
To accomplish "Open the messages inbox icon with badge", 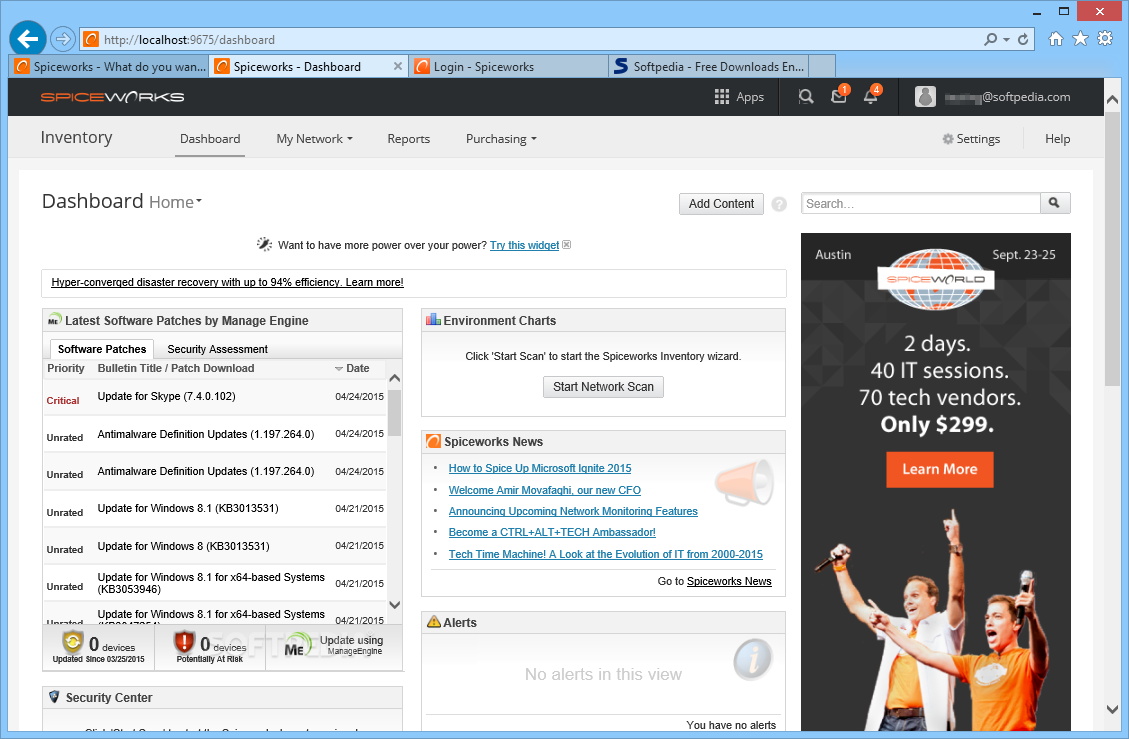I will 840,95.
